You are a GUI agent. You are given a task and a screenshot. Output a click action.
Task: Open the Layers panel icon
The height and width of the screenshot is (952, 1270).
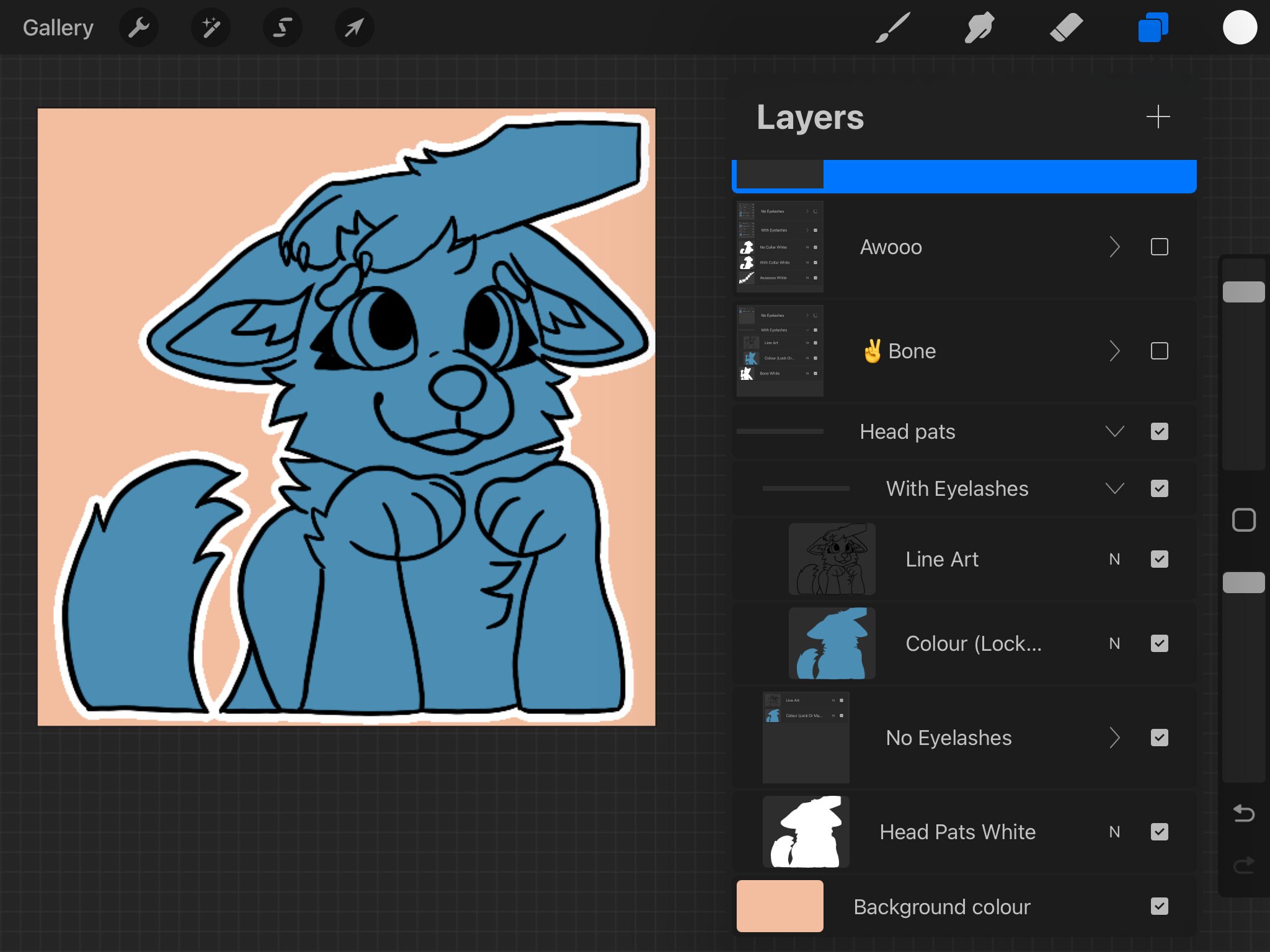click(1153, 27)
